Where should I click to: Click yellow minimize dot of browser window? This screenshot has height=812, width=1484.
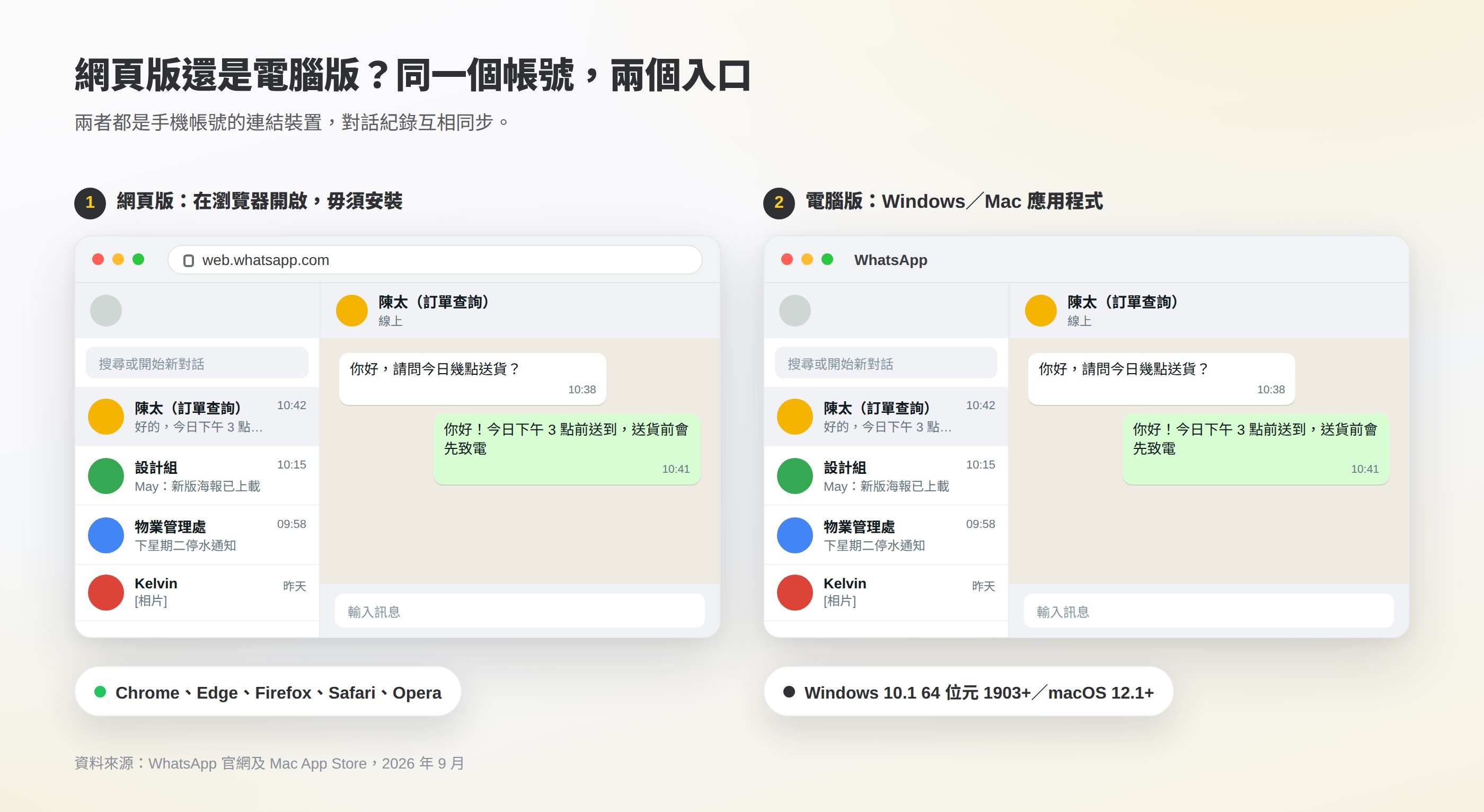(x=118, y=259)
